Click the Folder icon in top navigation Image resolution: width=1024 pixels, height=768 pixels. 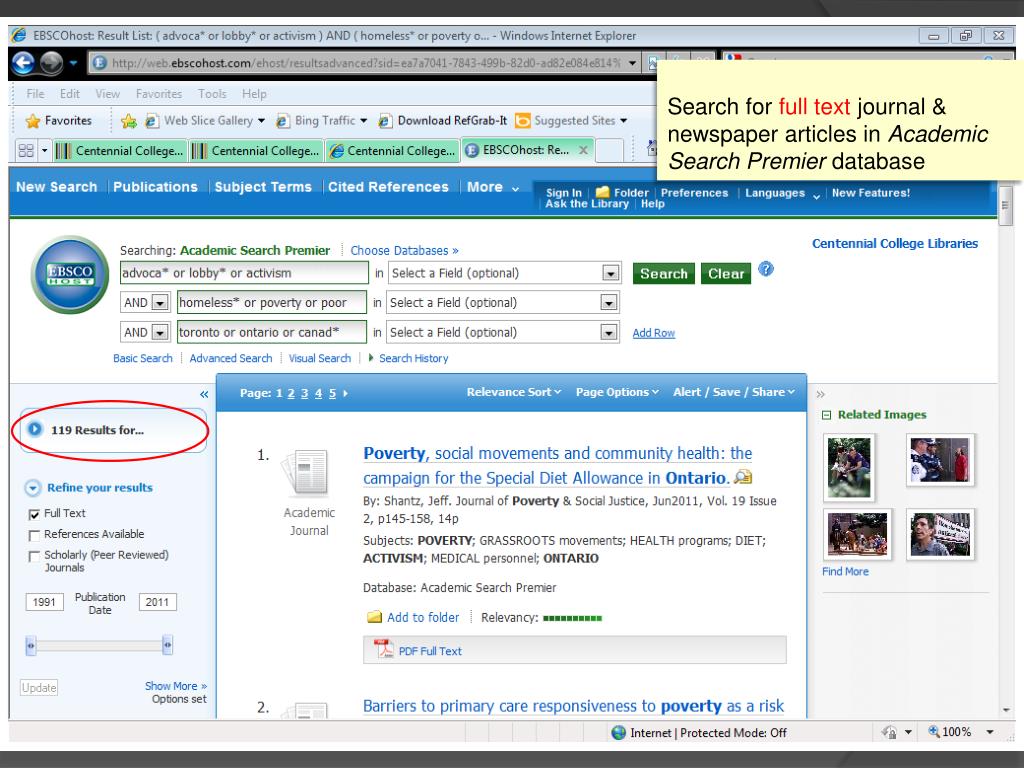[602, 192]
